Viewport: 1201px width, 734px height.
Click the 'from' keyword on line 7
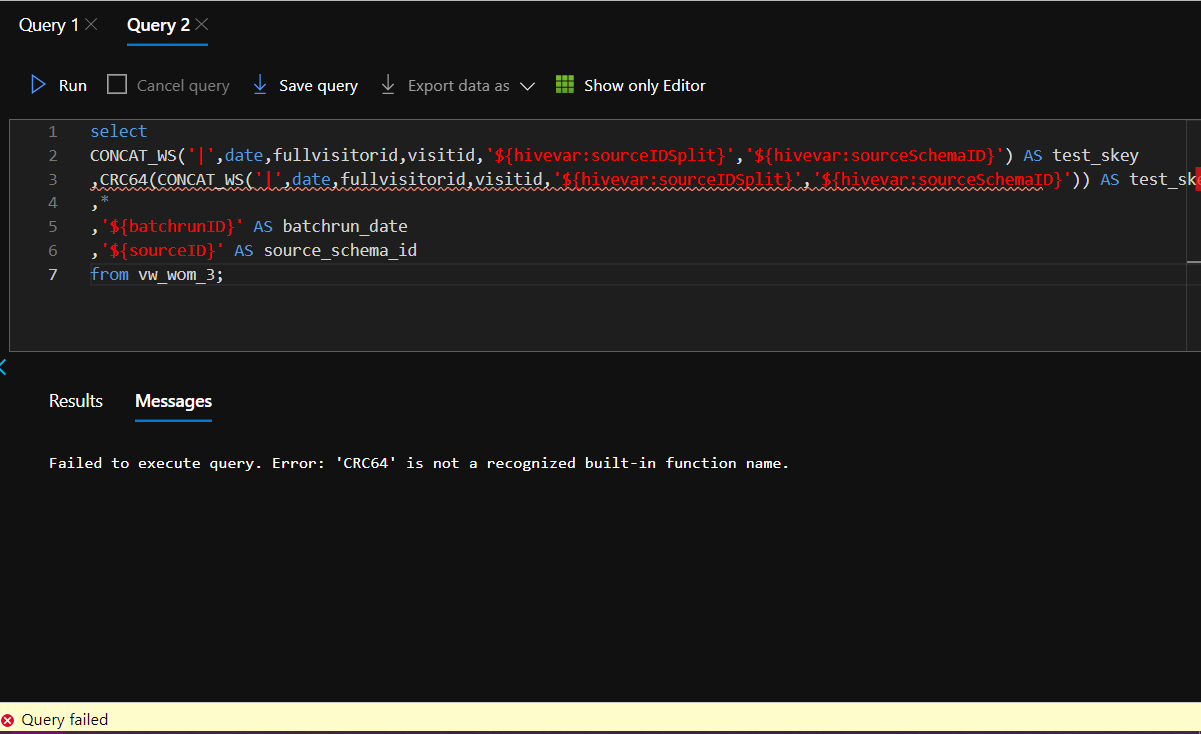[109, 274]
